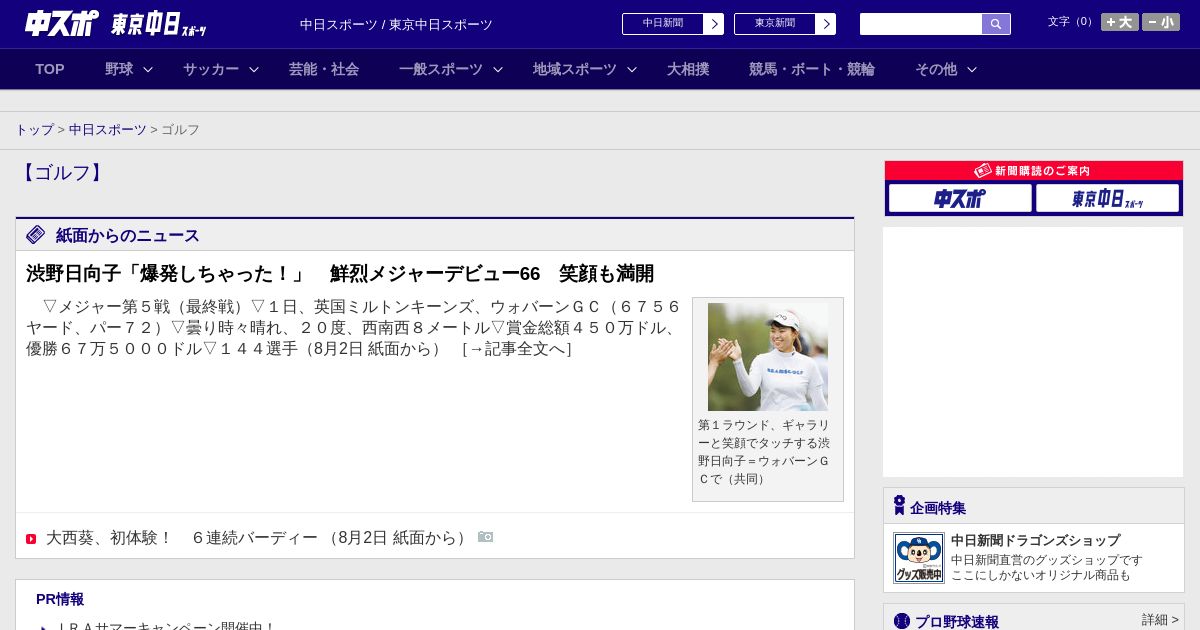The width and height of the screenshot is (1200, 630).
Task: Open the 渋野日向子 photo thumbnail
Action: (x=768, y=357)
